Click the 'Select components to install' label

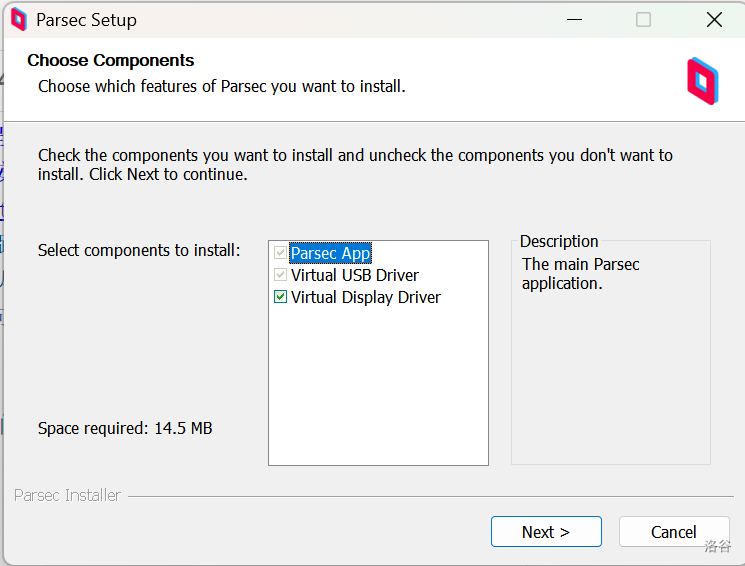(x=139, y=250)
